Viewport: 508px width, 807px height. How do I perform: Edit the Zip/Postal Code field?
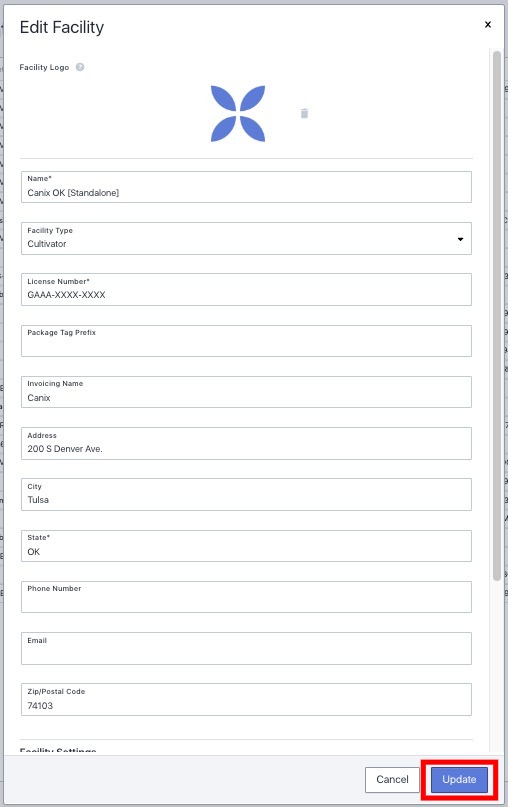click(246, 699)
